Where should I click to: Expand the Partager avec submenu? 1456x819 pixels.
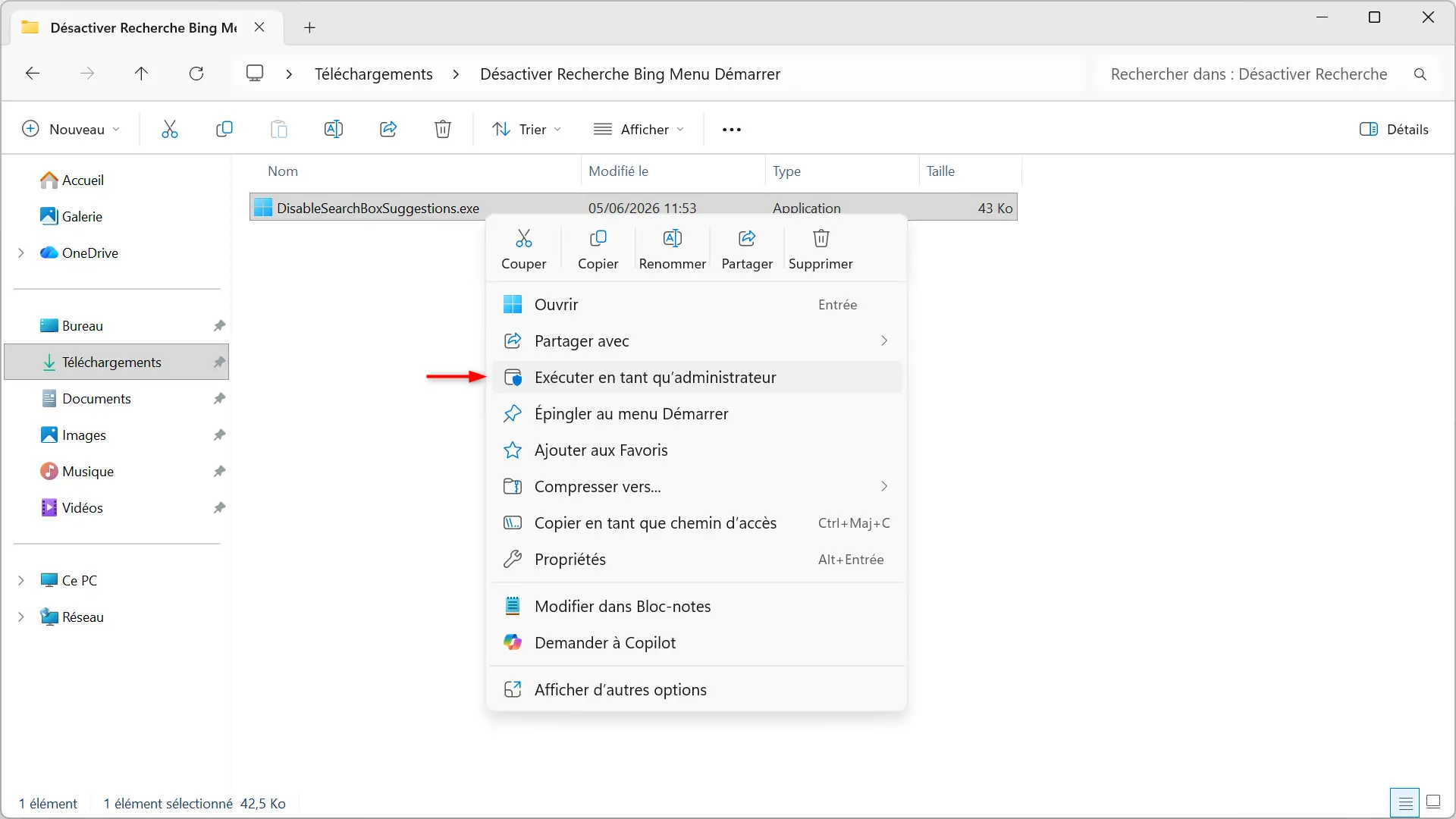pos(884,341)
